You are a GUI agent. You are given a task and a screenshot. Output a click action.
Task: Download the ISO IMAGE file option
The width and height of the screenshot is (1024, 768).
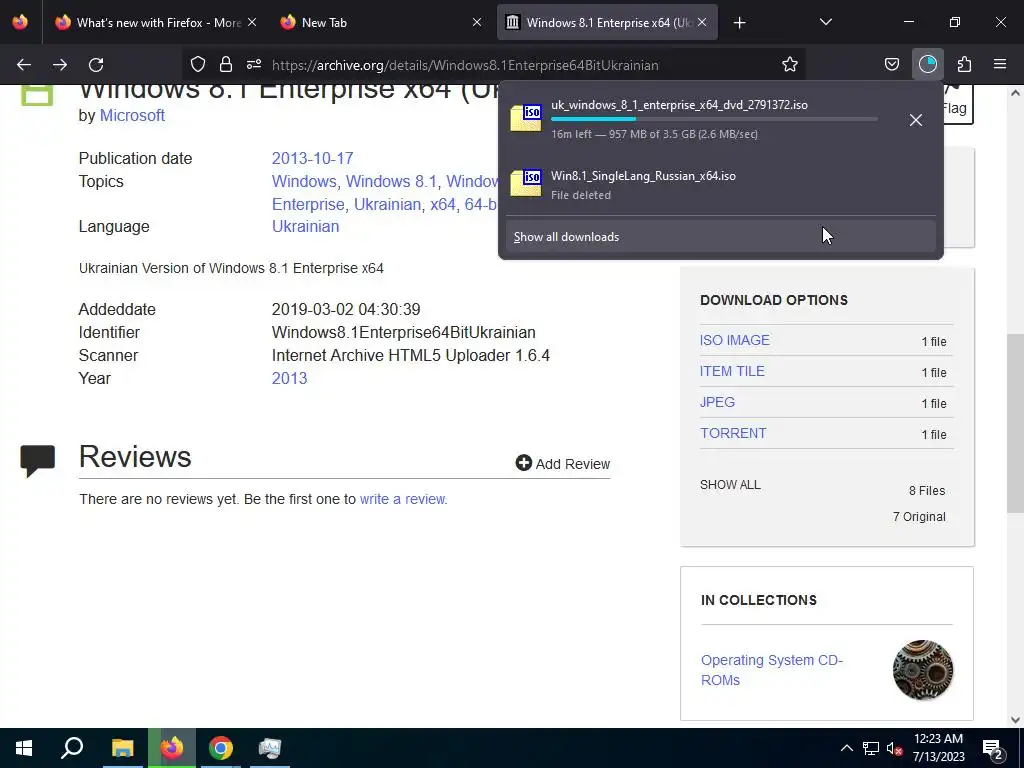click(x=735, y=340)
